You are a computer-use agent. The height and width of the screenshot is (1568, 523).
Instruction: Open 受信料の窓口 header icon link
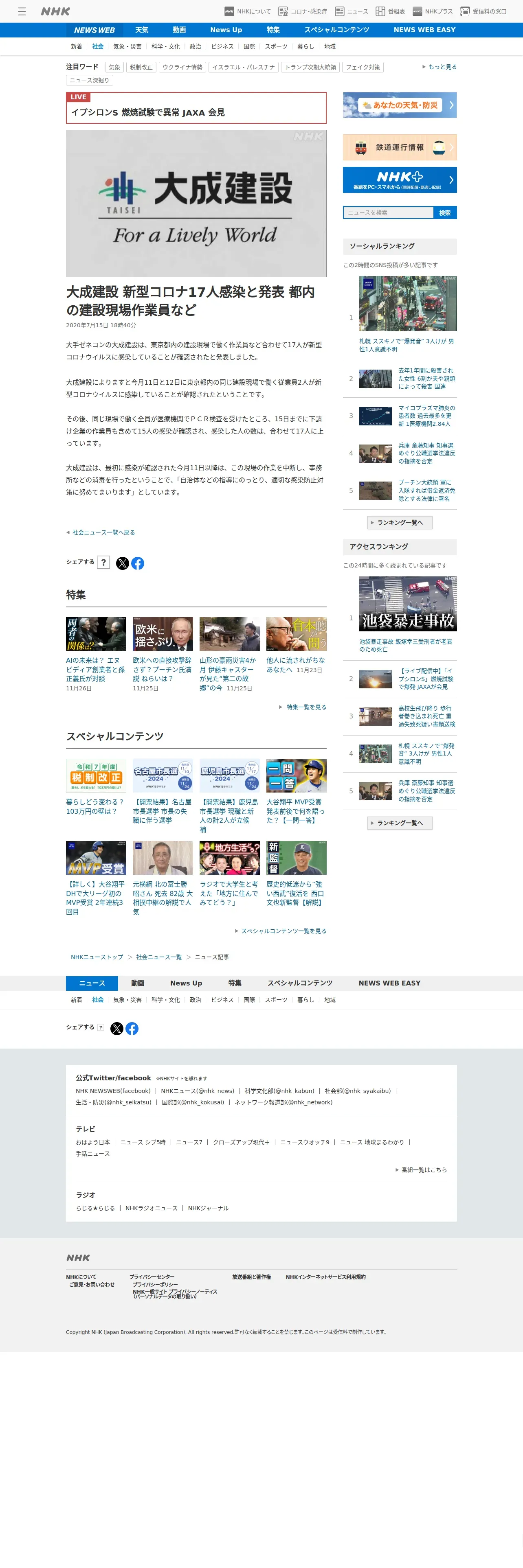point(483,11)
